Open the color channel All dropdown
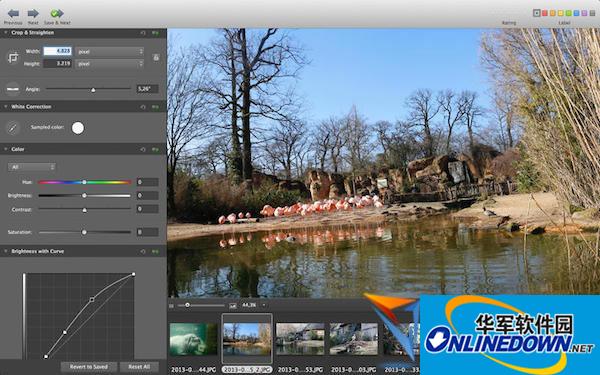The width and height of the screenshot is (600, 375). point(32,167)
